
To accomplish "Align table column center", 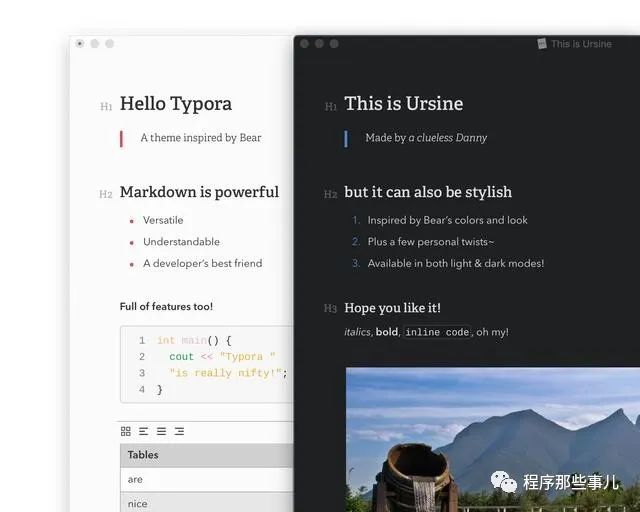I will tap(161, 431).
